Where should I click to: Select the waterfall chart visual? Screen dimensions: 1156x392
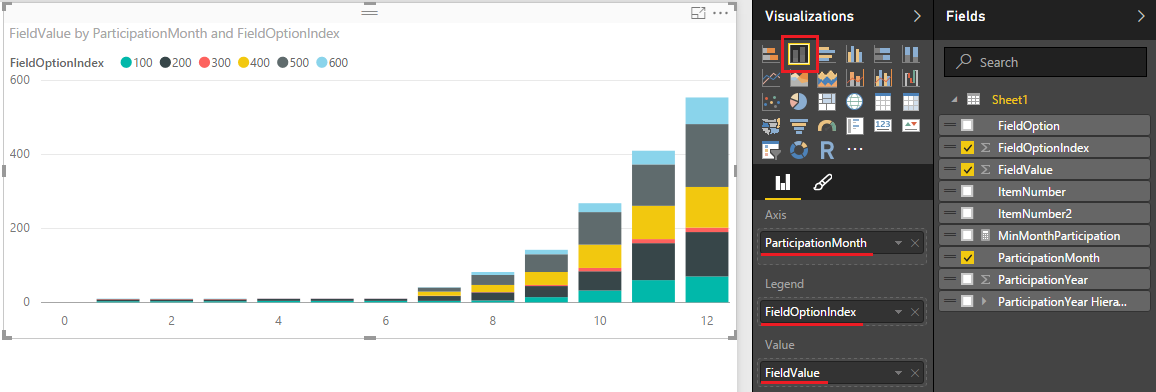[x=910, y=77]
